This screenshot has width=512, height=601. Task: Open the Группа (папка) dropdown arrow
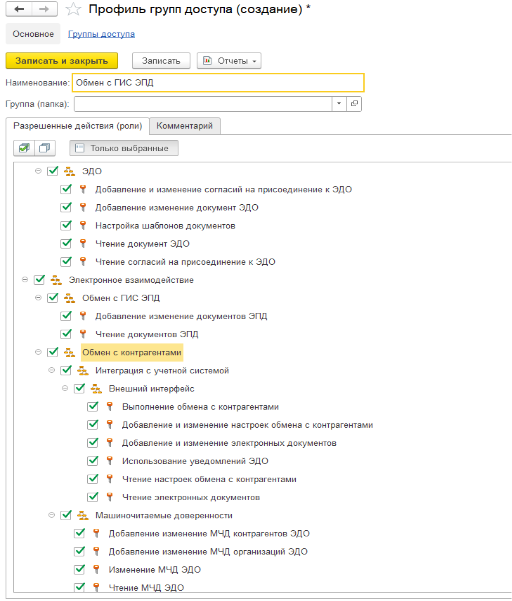point(339,103)
